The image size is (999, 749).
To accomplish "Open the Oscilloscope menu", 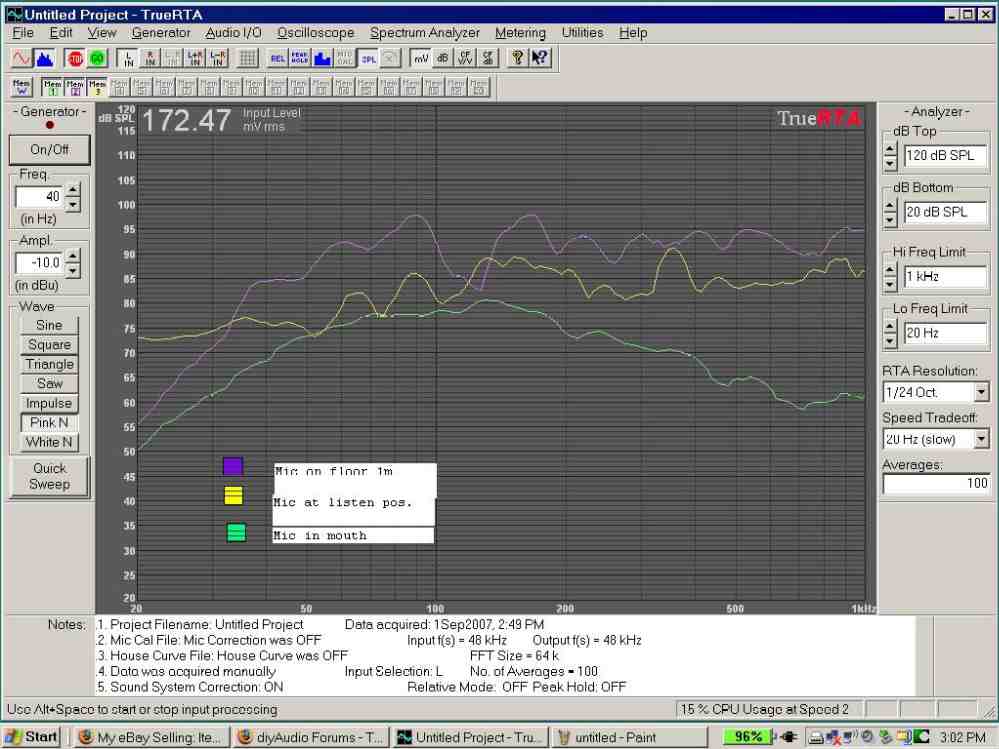I will (315, 32).
